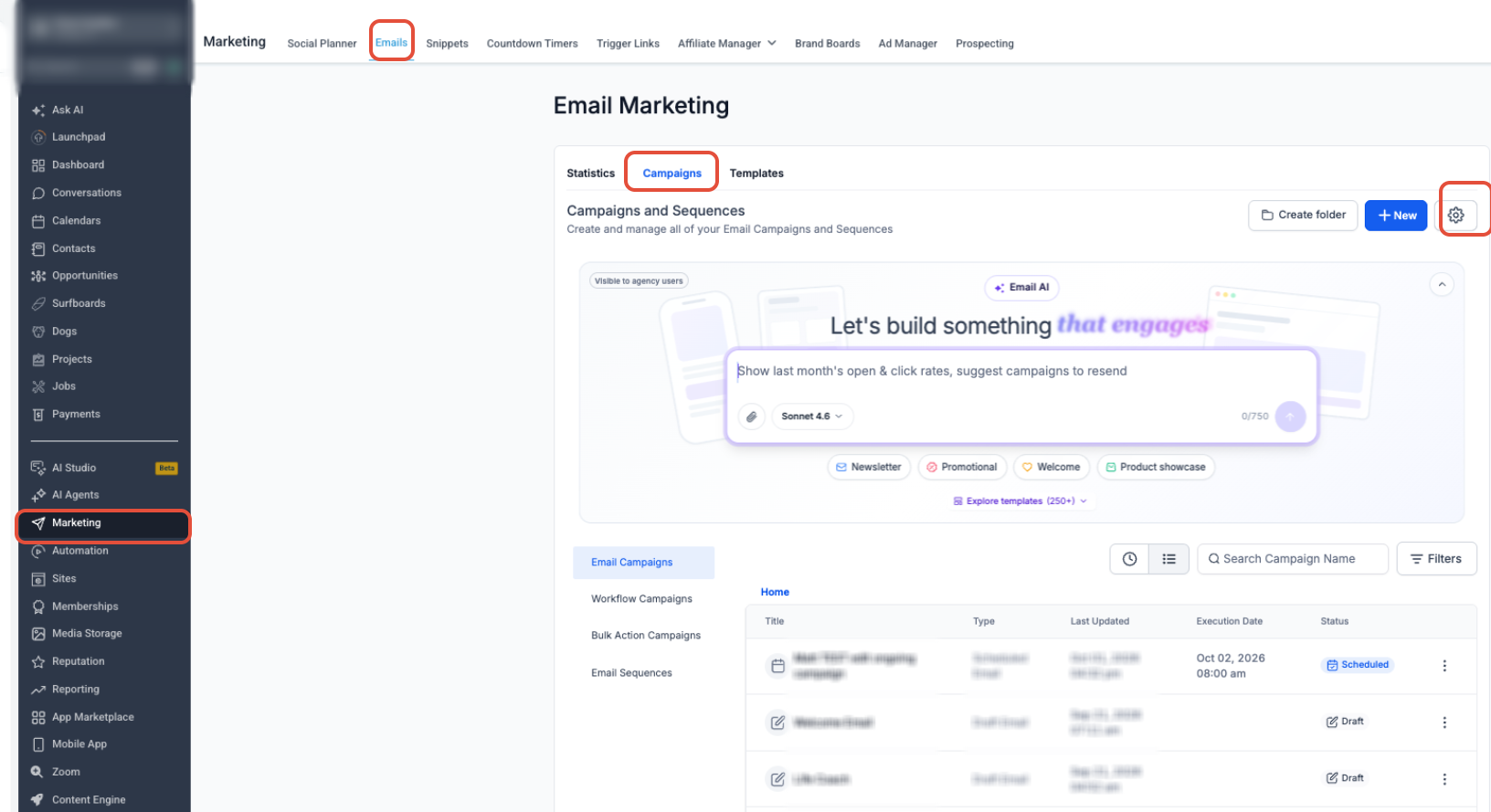Switch to the Templates tab
Image resolution: width=1491 pixels, height=812 pixels.
[756, 174]
